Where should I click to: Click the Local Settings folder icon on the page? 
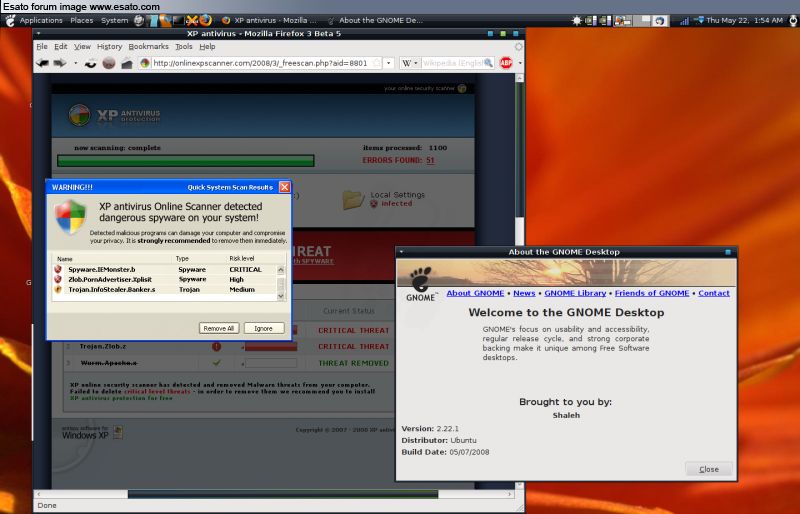[x=353, y=199]
